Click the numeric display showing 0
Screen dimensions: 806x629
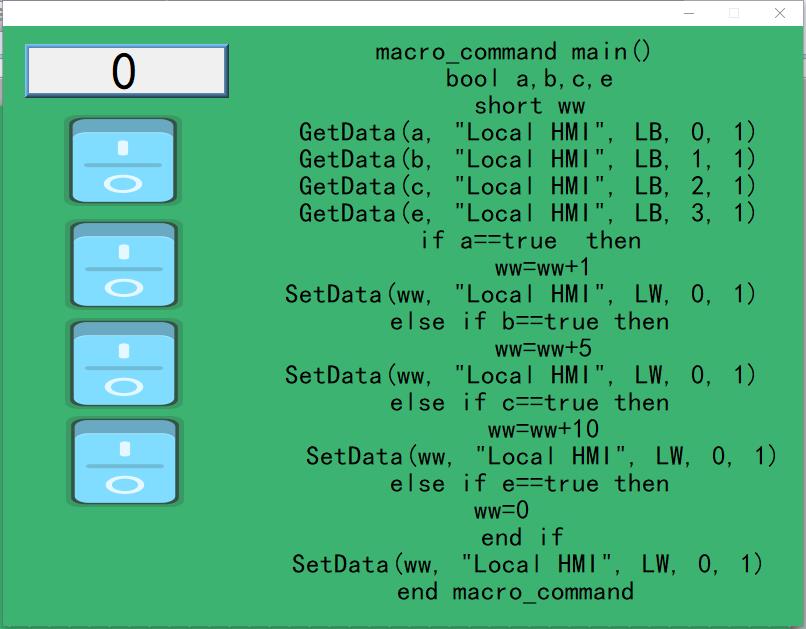126,71
